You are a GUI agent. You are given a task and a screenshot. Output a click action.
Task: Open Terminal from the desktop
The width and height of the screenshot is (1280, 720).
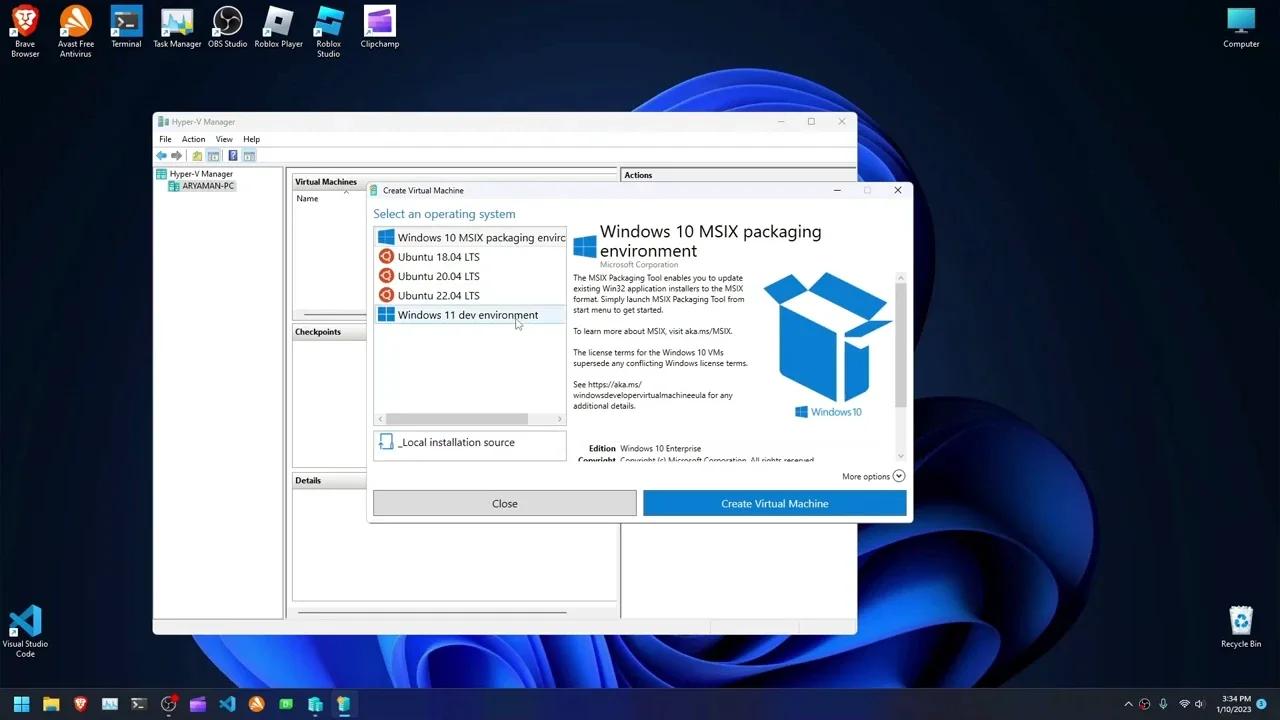(125, 20)
